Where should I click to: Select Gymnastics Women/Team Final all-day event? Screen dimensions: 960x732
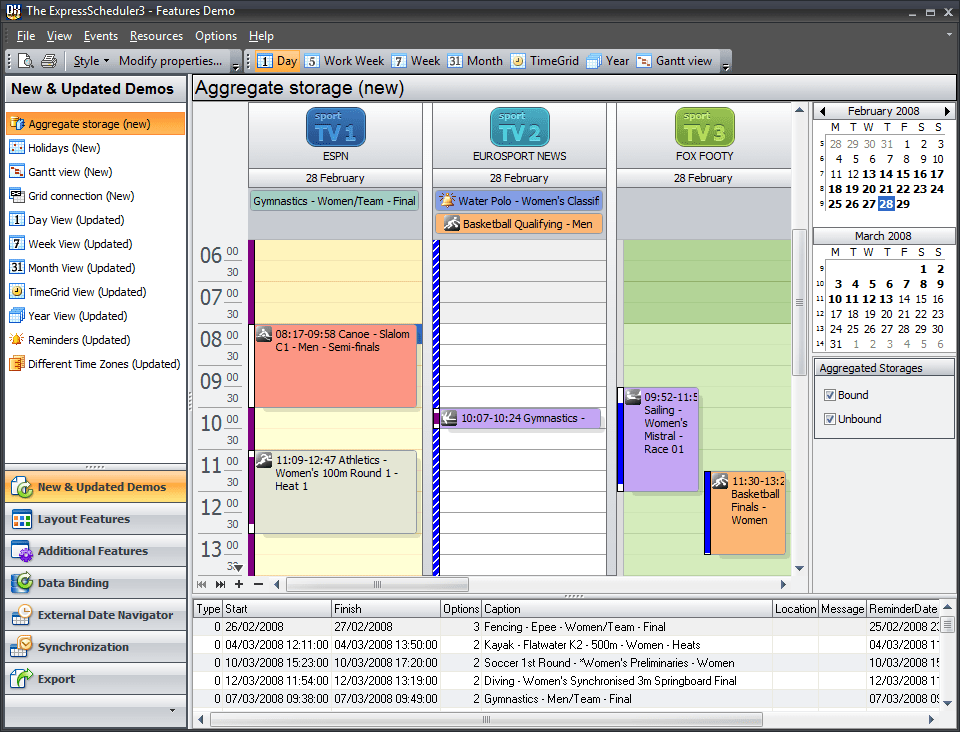coord(334,201)
